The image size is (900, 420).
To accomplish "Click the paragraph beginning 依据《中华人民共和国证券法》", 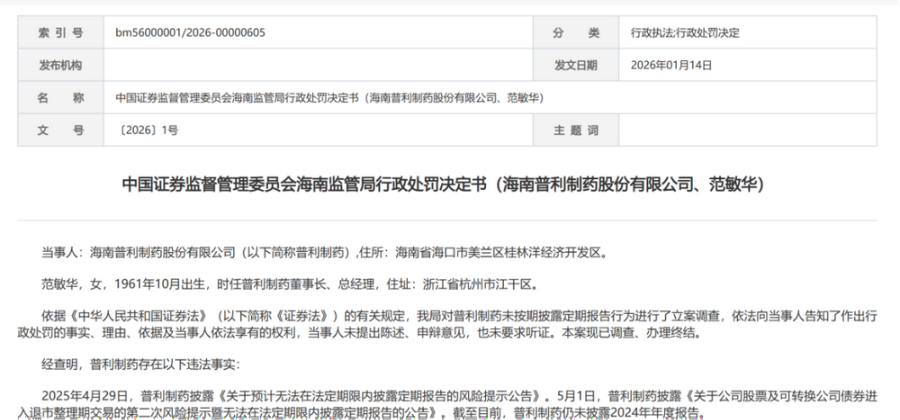I will click(x=450, y=324).
